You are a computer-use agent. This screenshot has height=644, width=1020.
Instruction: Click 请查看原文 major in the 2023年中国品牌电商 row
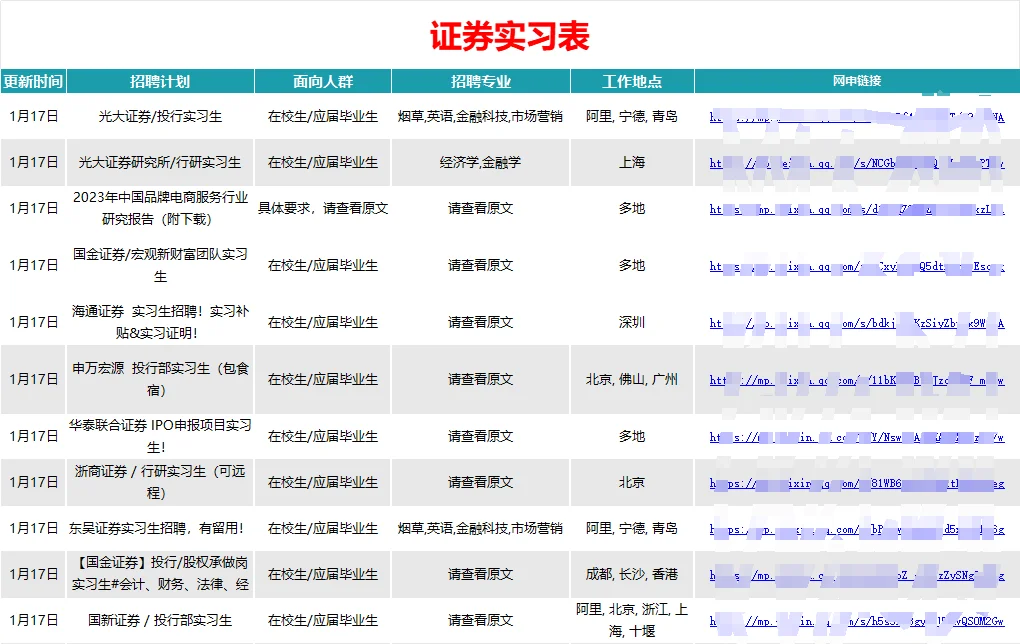(481, 208)
